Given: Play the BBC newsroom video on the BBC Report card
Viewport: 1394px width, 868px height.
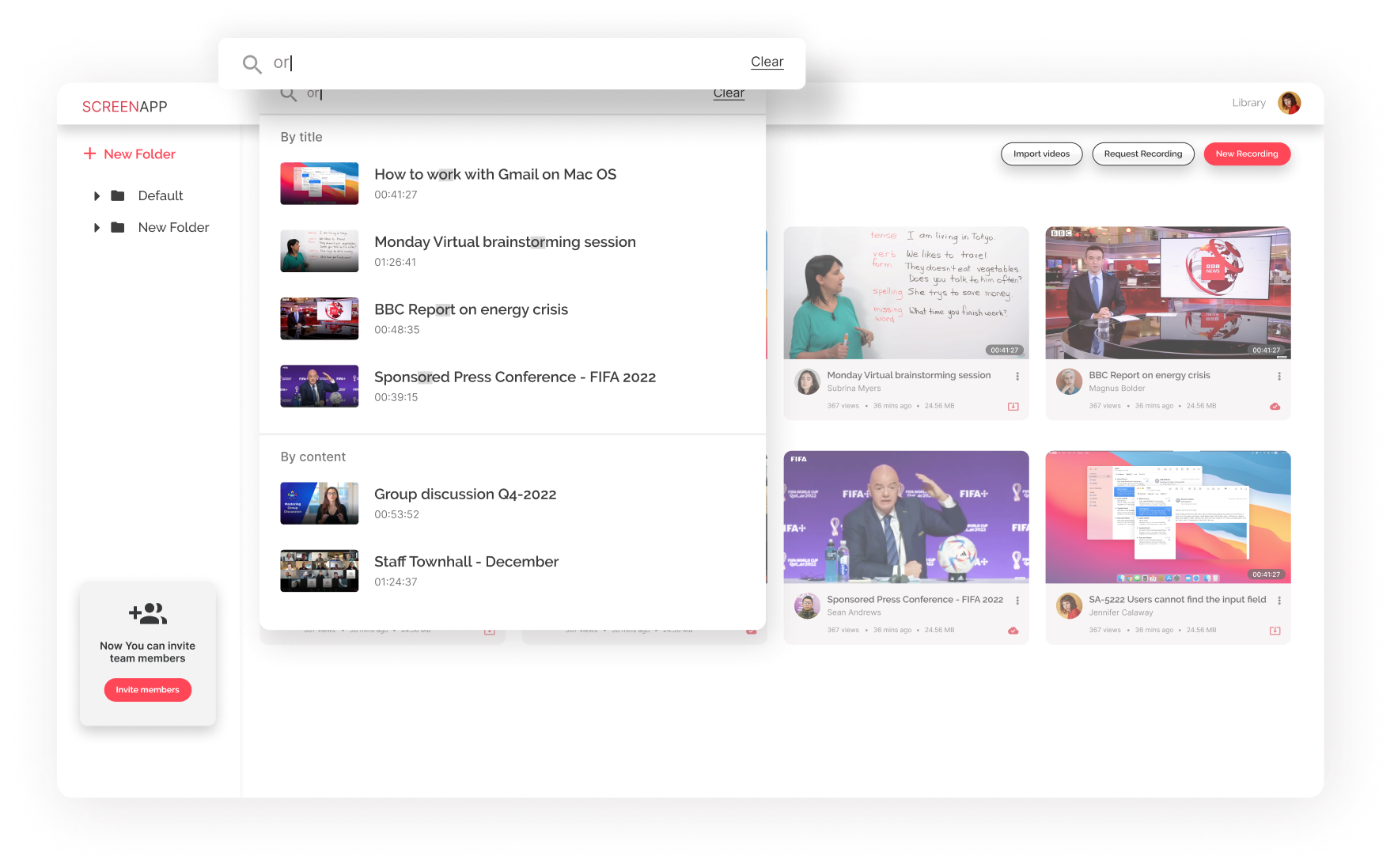Looking at the screenshot, I should 1168,293.
